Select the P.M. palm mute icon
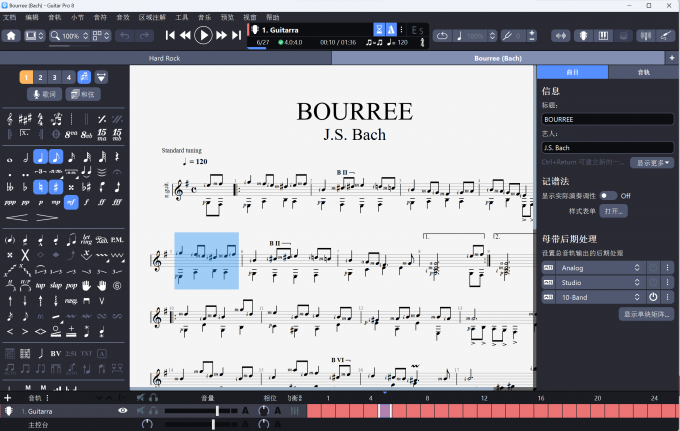 (x=117, y=240)
